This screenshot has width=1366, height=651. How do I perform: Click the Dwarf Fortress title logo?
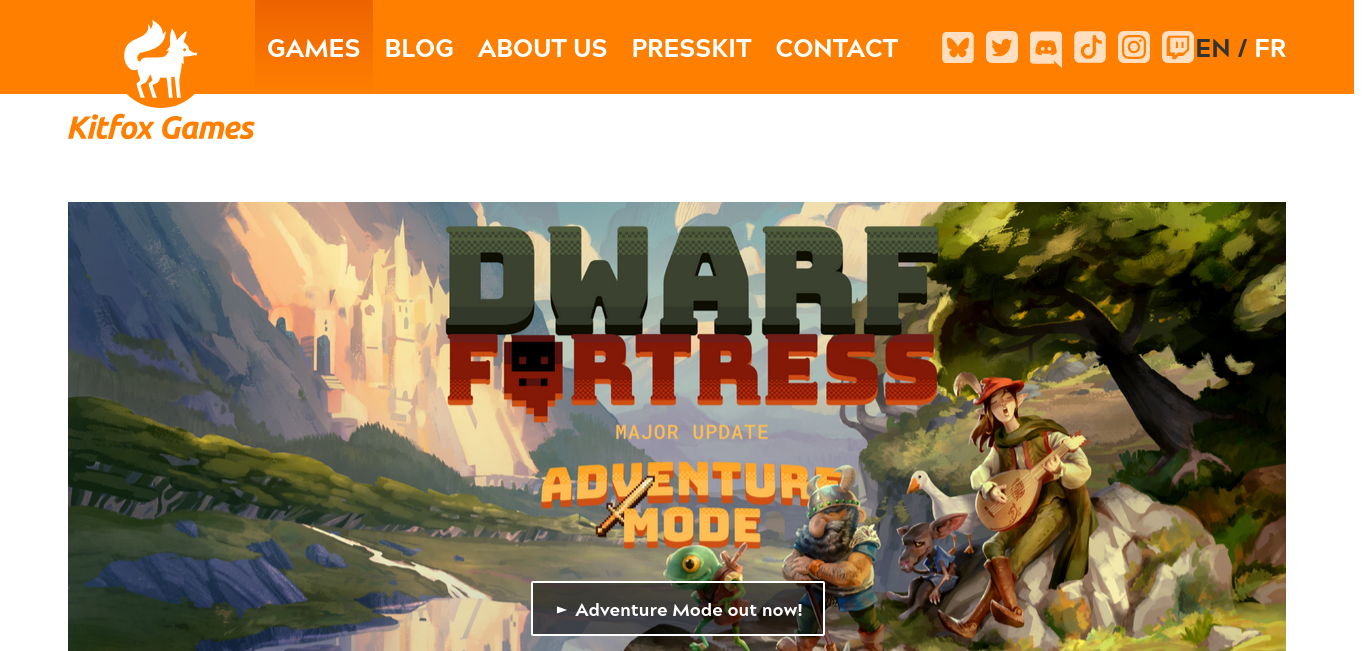tap(692, 318)
